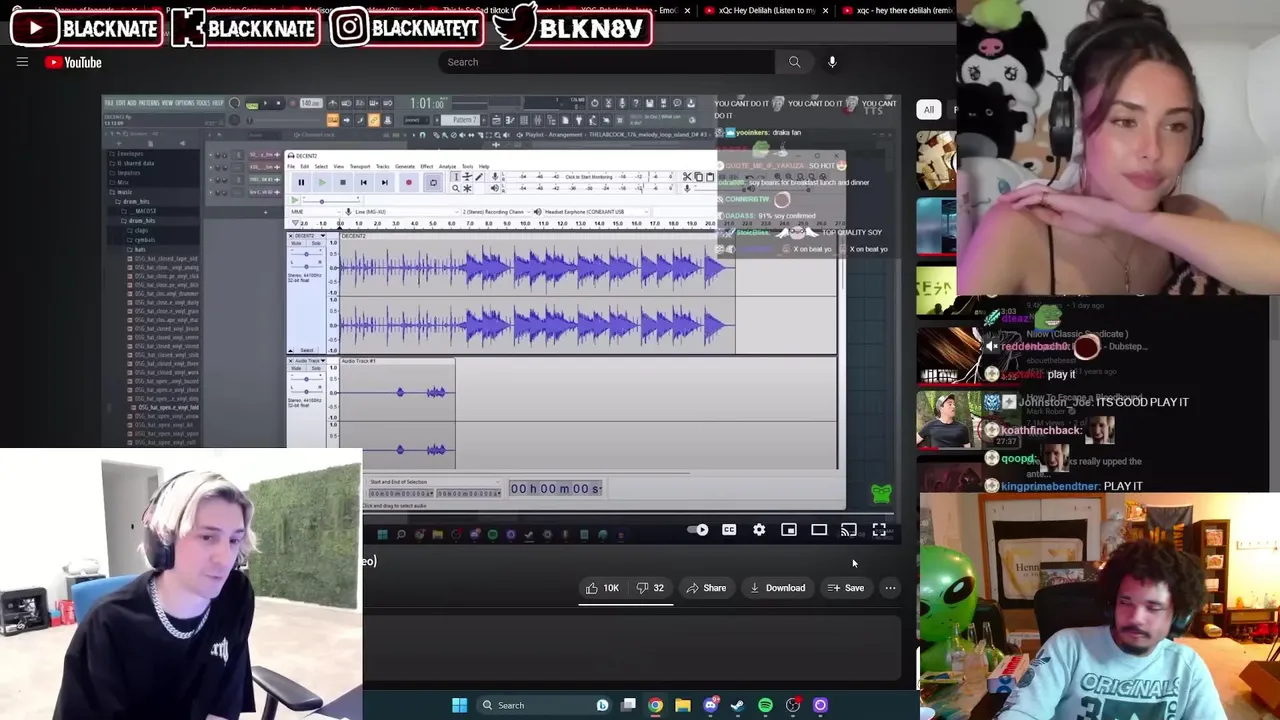Adjust the Audacity play-at-speed slider
The width and height of the screenshot is (1280, 720).
323,200
